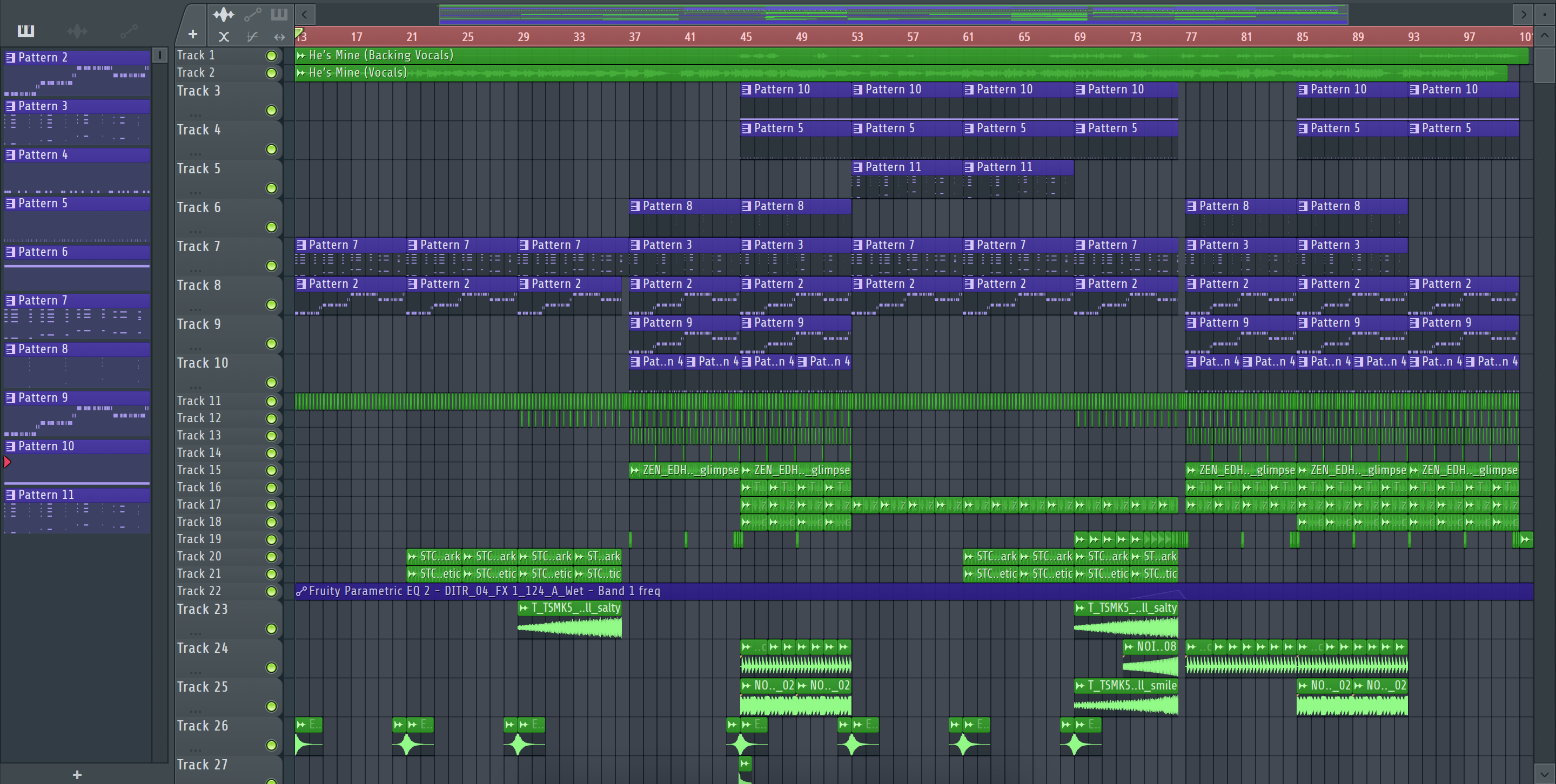Select first T_TSMK5 salty clip on Track 23
Screen dimensions: 1556x784
(569, 620)
